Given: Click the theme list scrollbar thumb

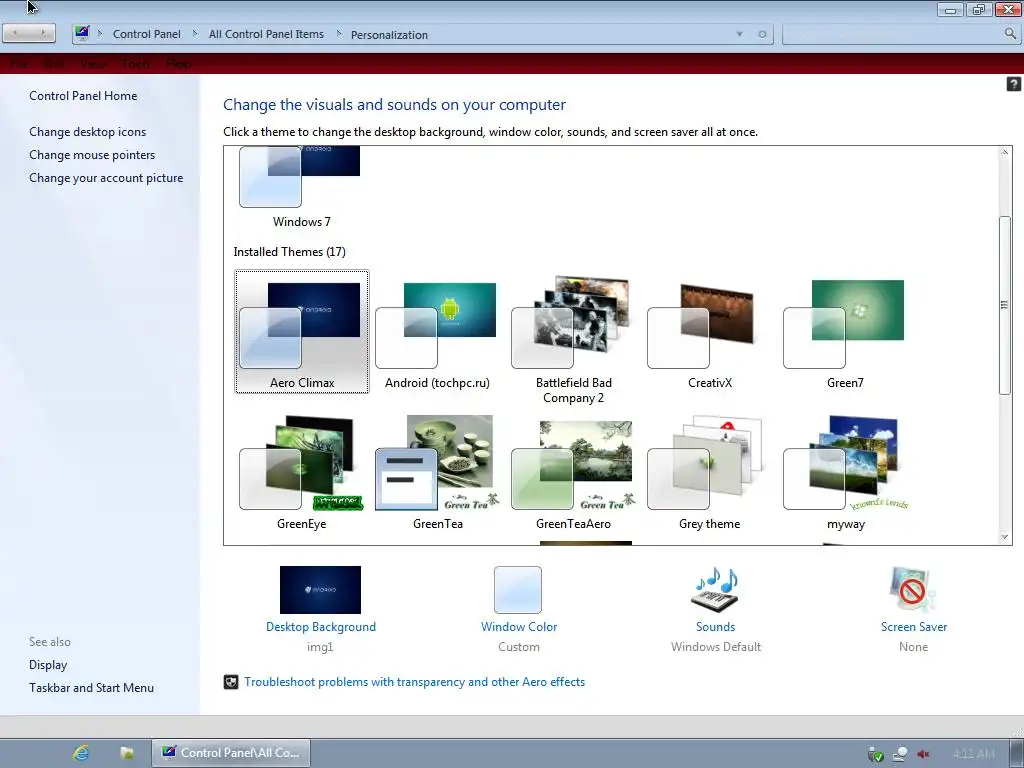Looking at the screenshot, I should [x=1004, y=305].
